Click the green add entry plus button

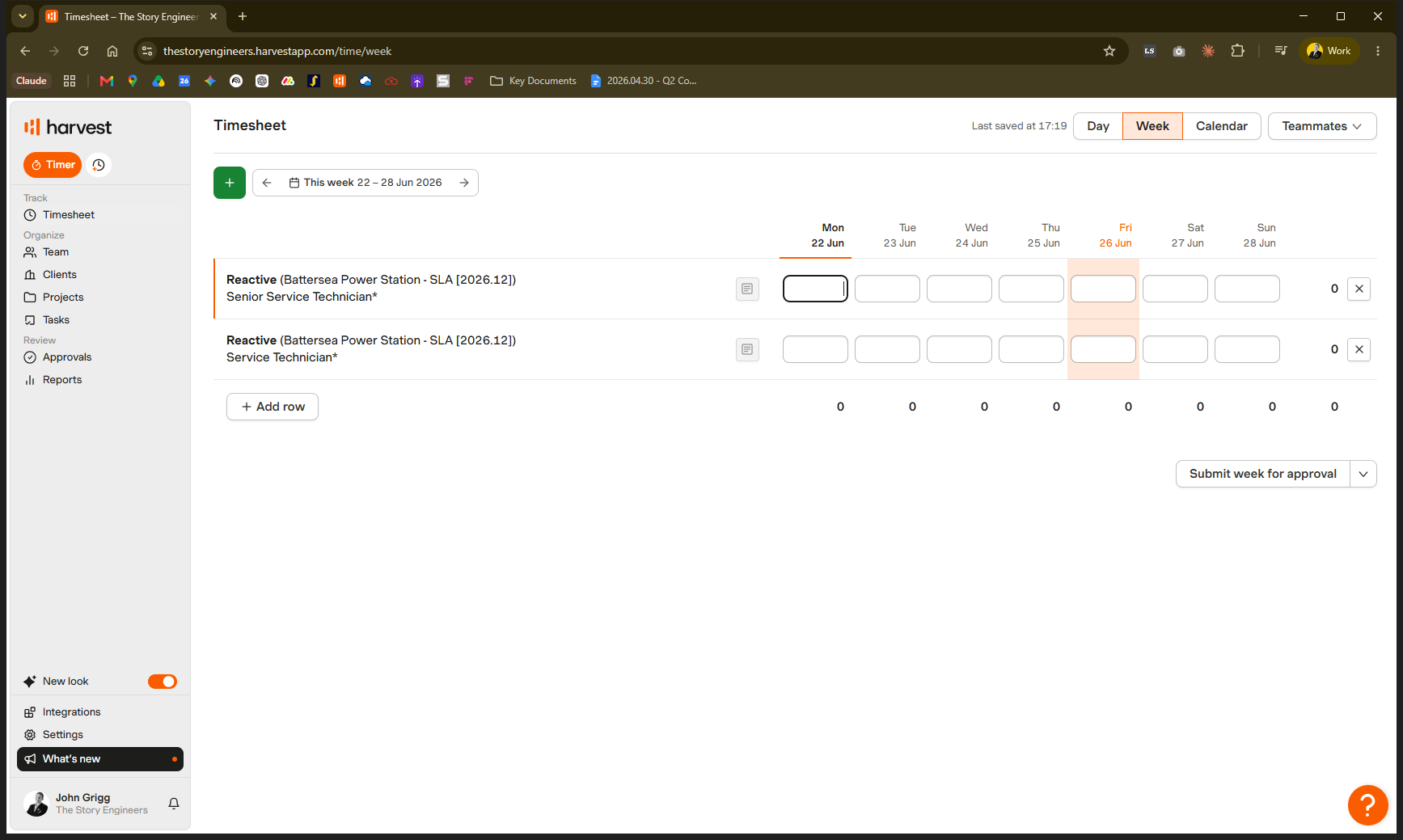tap(230, 183)
